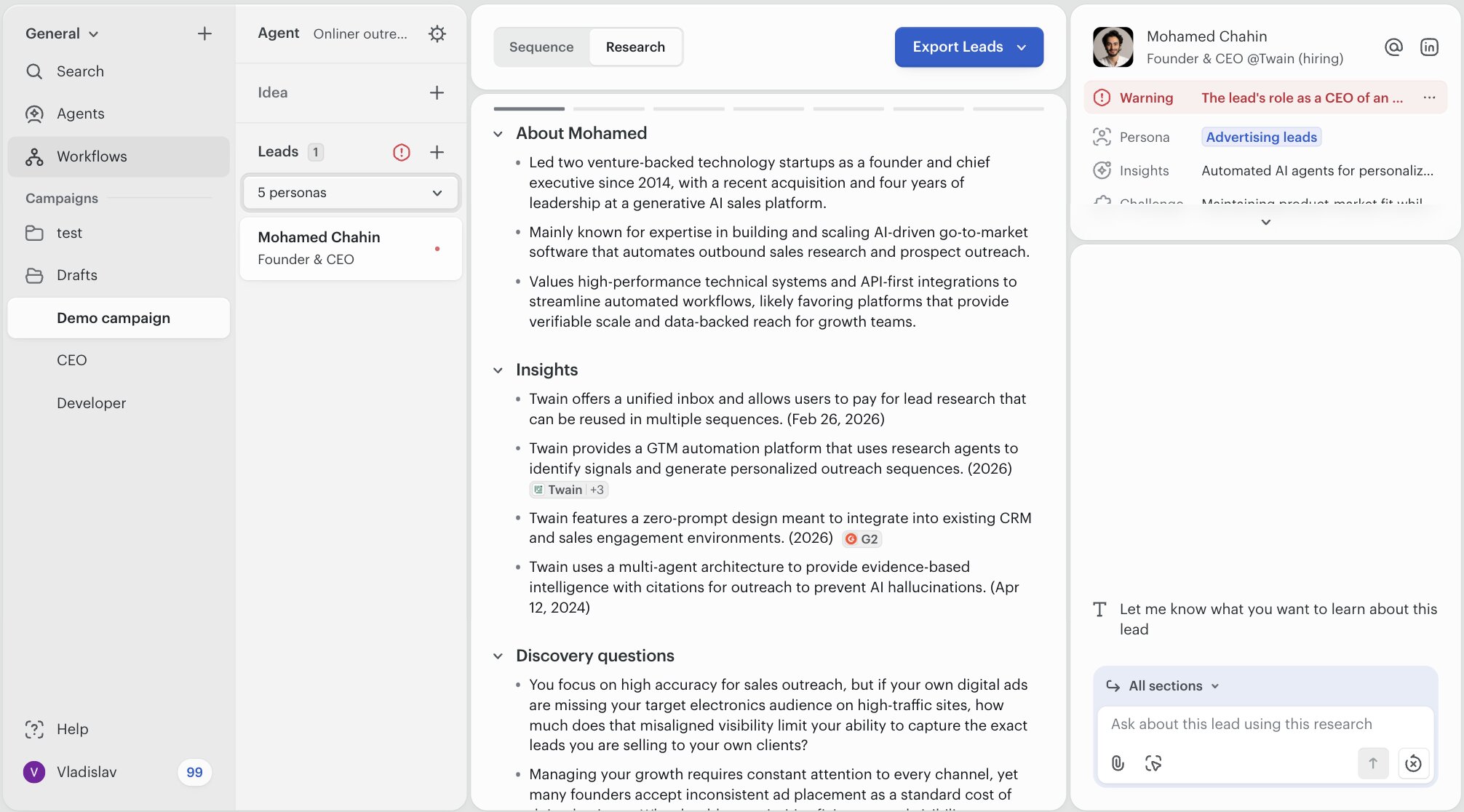Open the All sections selector
This screenshot has height=812, width=1464.
coord(1173,686)
